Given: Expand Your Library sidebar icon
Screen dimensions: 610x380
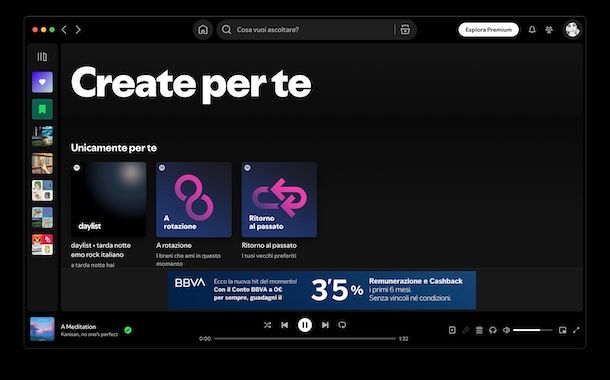Looking at the screenshot, I should (42, 57).
